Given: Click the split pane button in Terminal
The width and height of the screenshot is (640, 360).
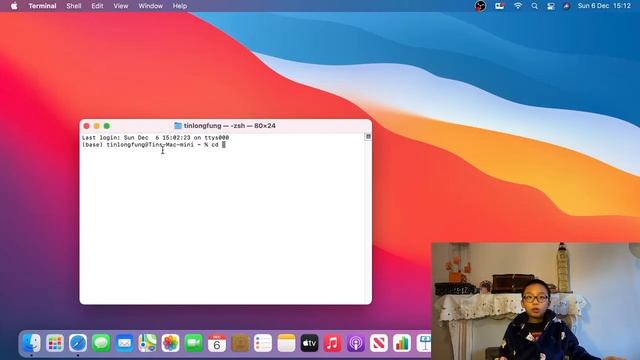Looking at the screenshot, I should [x=368, y=137].
